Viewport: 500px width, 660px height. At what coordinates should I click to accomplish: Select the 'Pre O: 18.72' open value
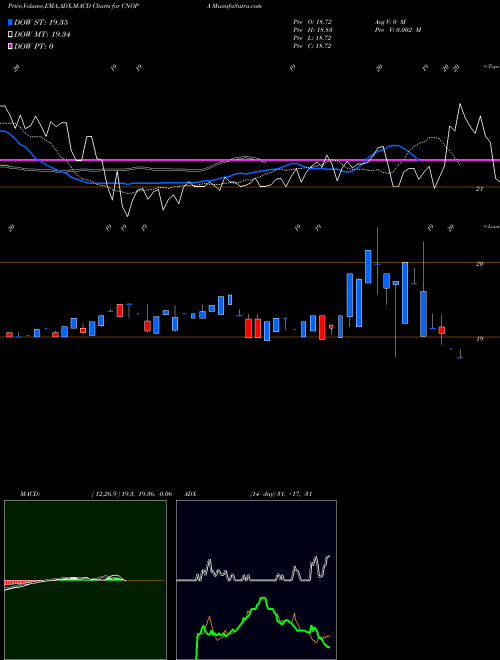pyautogui.click(x=312, y=21)
